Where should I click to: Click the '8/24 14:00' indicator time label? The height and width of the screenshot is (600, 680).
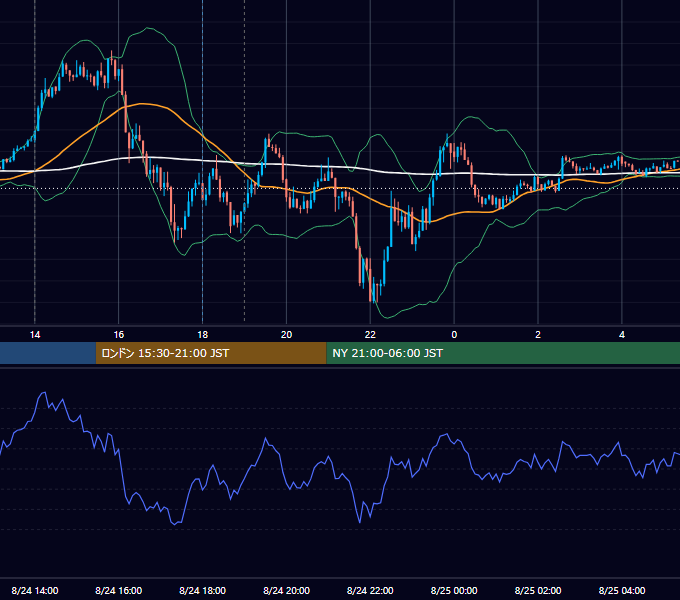[35, 590]
